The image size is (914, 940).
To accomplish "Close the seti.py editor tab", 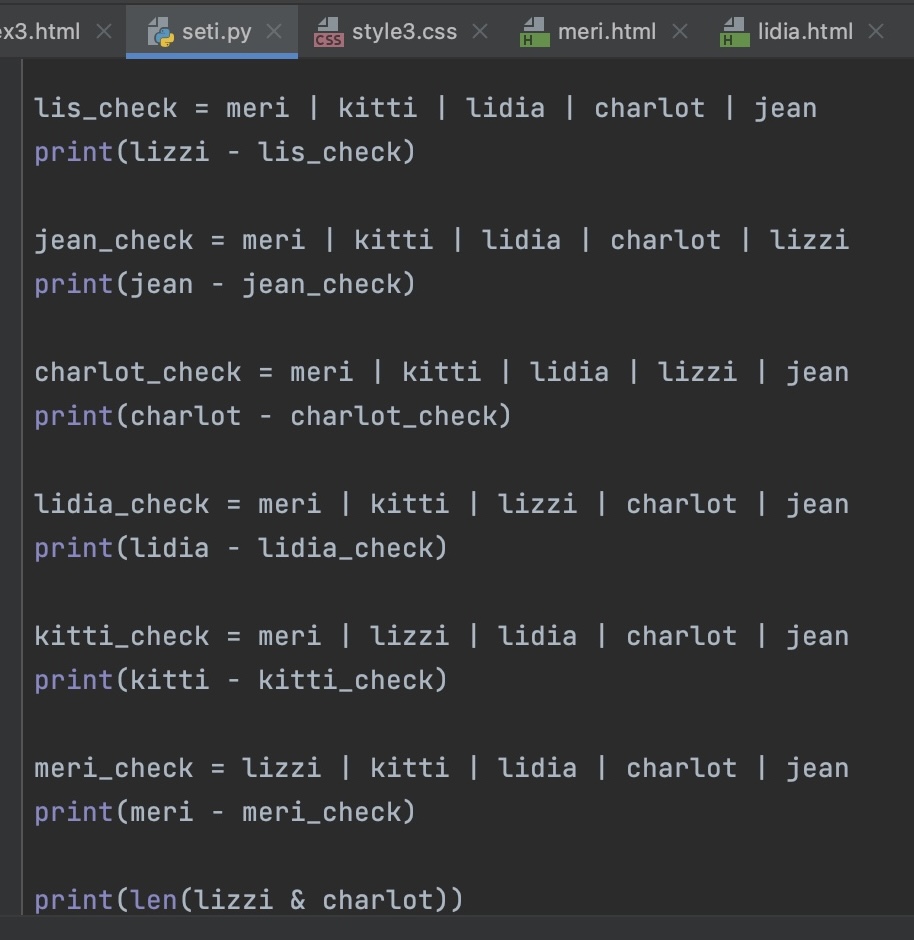I will [274, 32].
